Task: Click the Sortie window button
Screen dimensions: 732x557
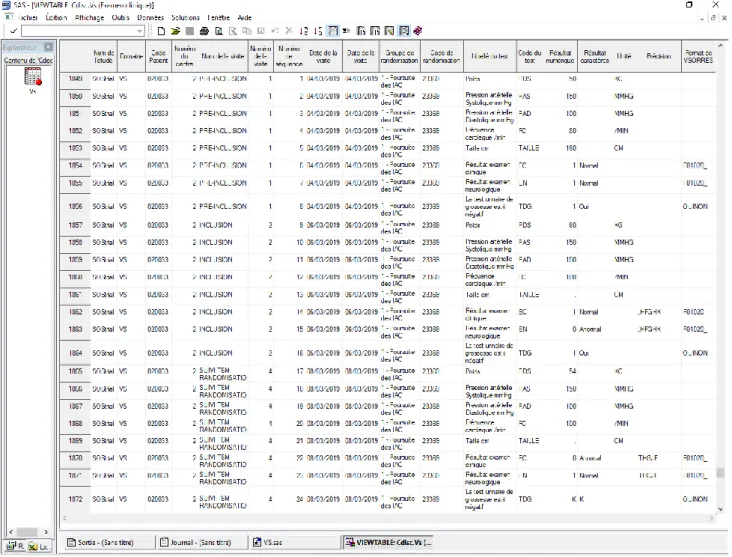Action: (107, 542)
